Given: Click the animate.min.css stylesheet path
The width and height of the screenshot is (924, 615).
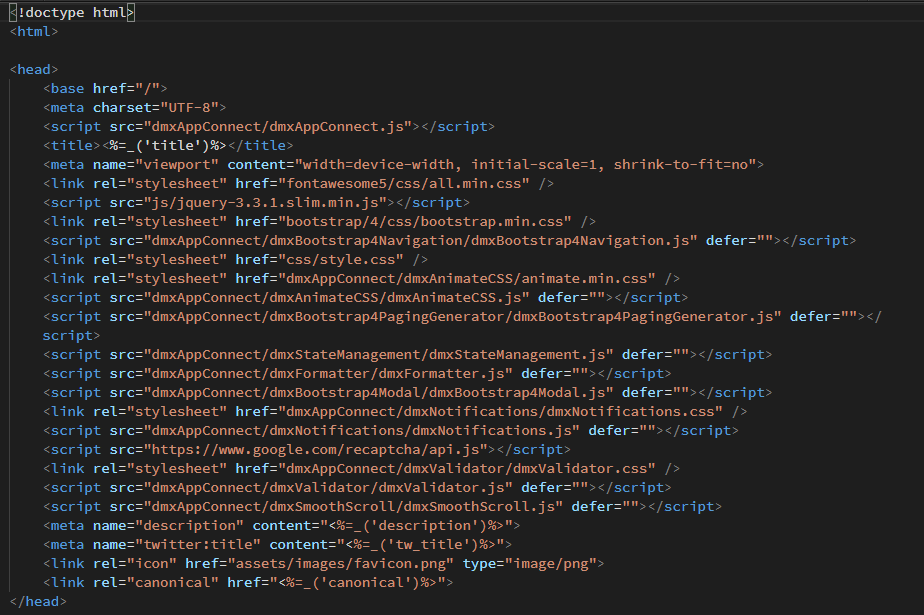Looking at the screenshot, I should point(466,279).
